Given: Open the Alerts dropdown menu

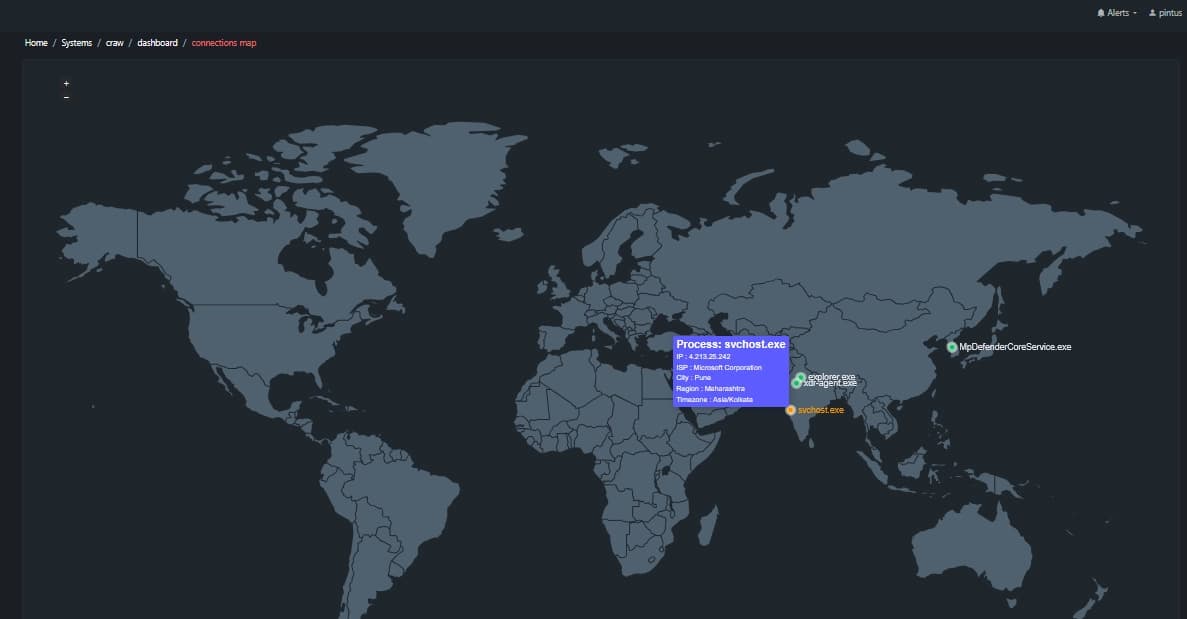Looking at the screenshot, I should (1117, 13).
